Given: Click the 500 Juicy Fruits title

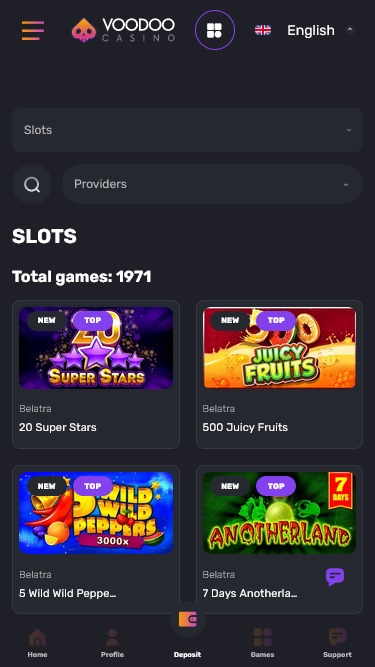Looking at the screenshot, I should click(x=245, y=427).
